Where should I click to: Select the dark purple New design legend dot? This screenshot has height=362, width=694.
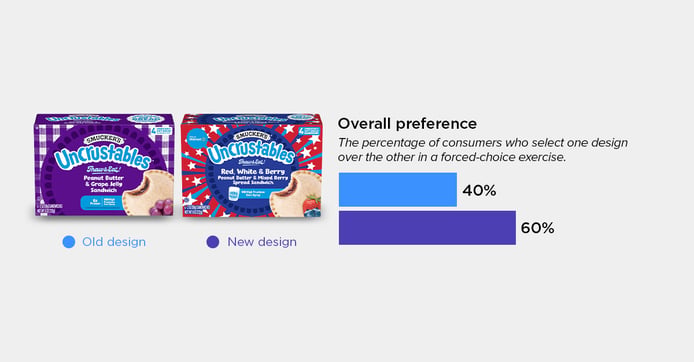[x=213, y=242]
